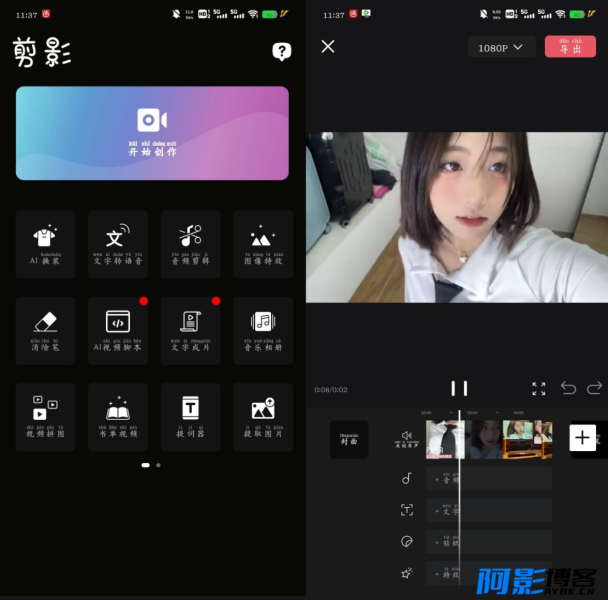Open the 音频剪辑 audio trimming tool

click(x=190, y=243)
